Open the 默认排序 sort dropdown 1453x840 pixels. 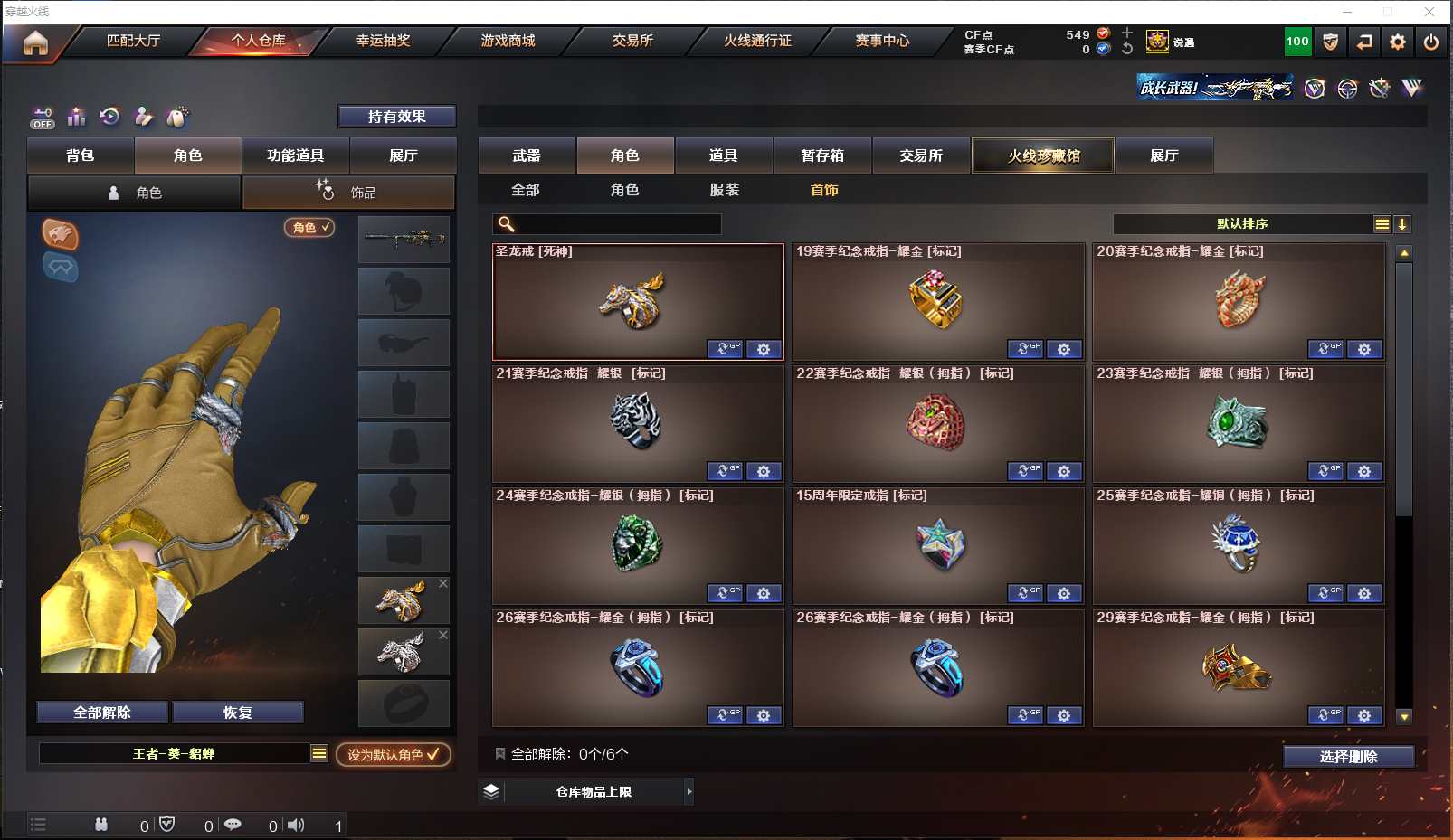point(1242,223)
